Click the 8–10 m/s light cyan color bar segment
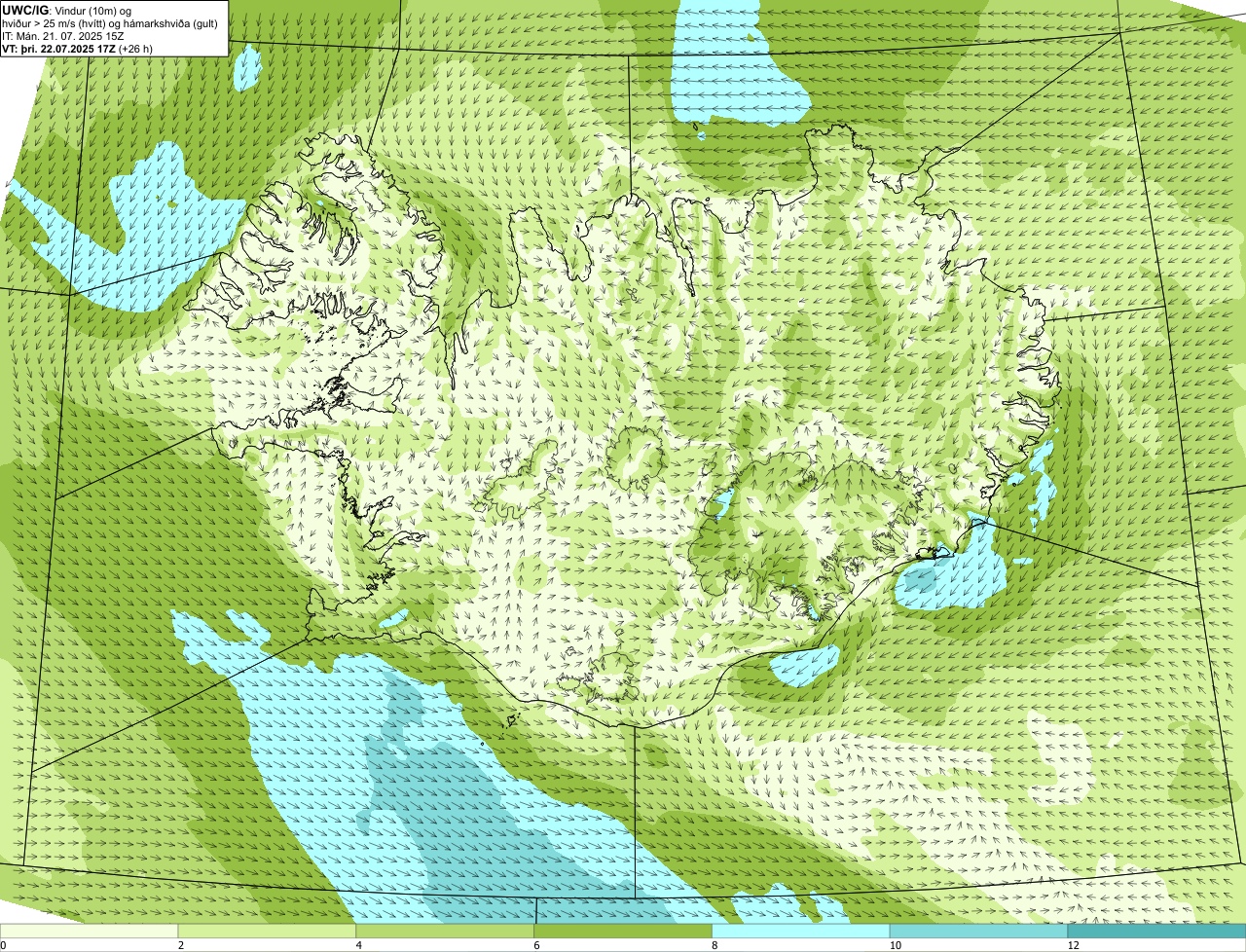The width and height of the screenshot is (1246, 952). tap(802, 931)
